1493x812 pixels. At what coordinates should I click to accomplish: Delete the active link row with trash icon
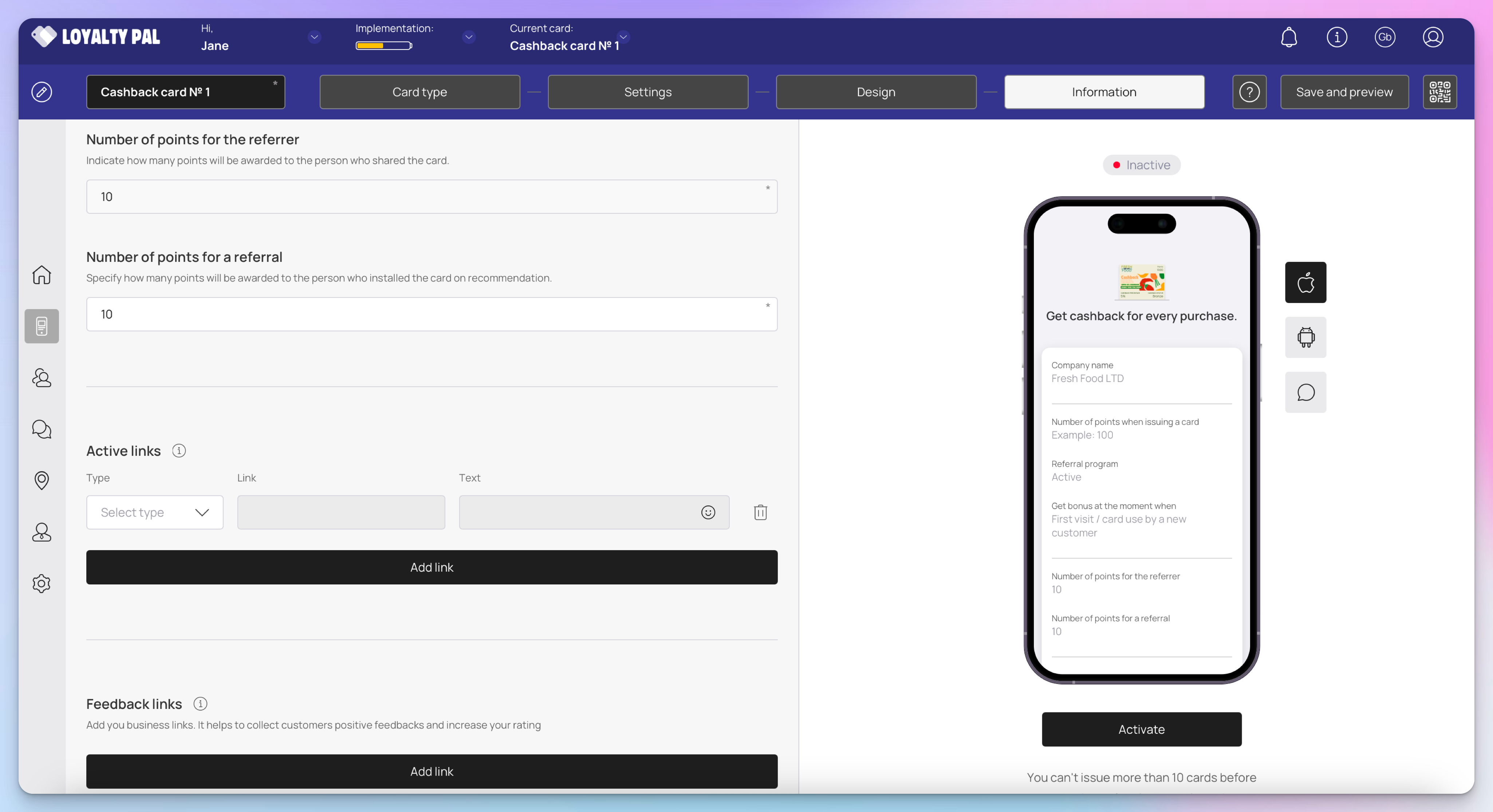coord(760,512)
